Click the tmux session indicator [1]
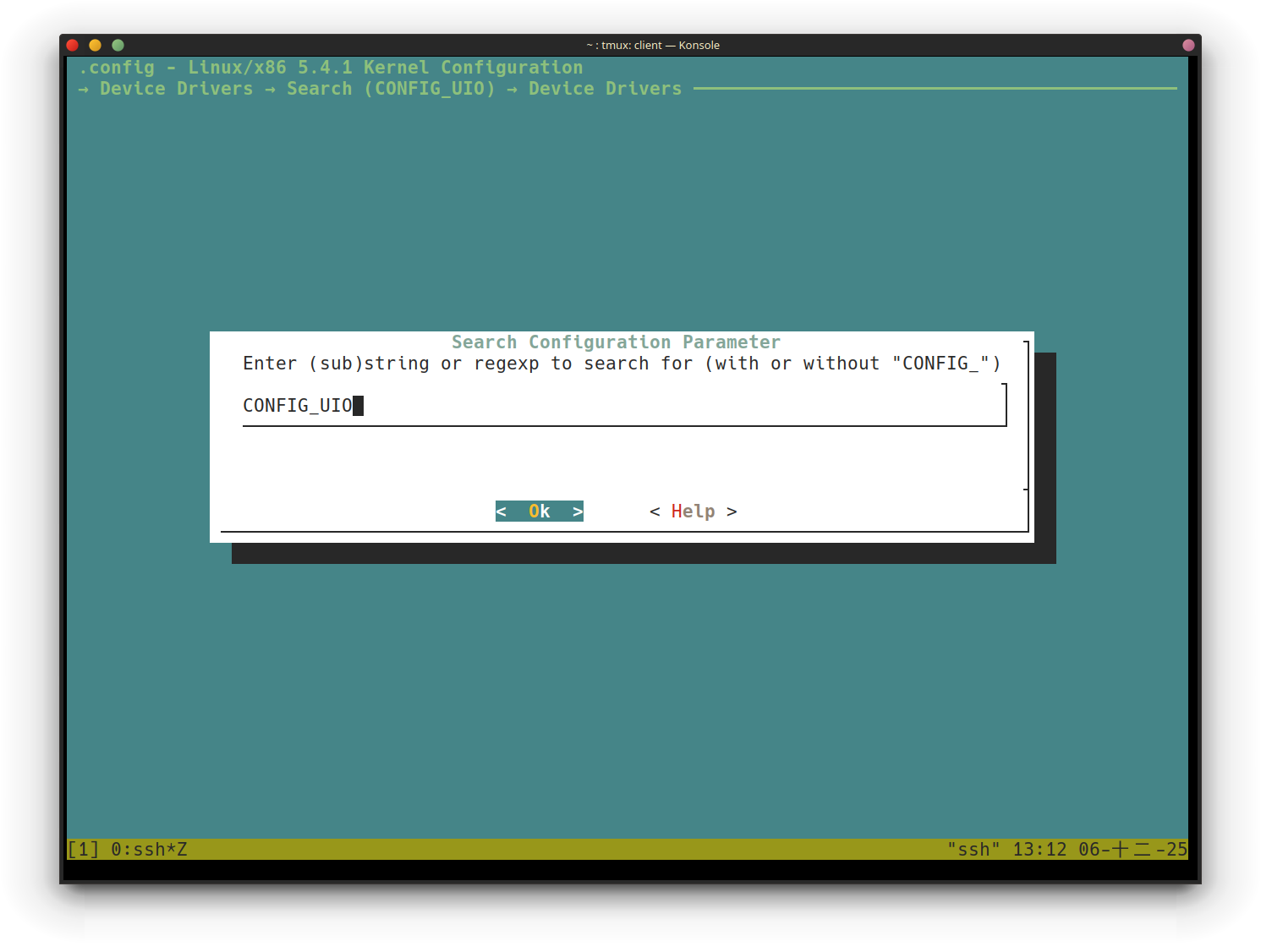 pyautogui.click(x=83, y=850)
